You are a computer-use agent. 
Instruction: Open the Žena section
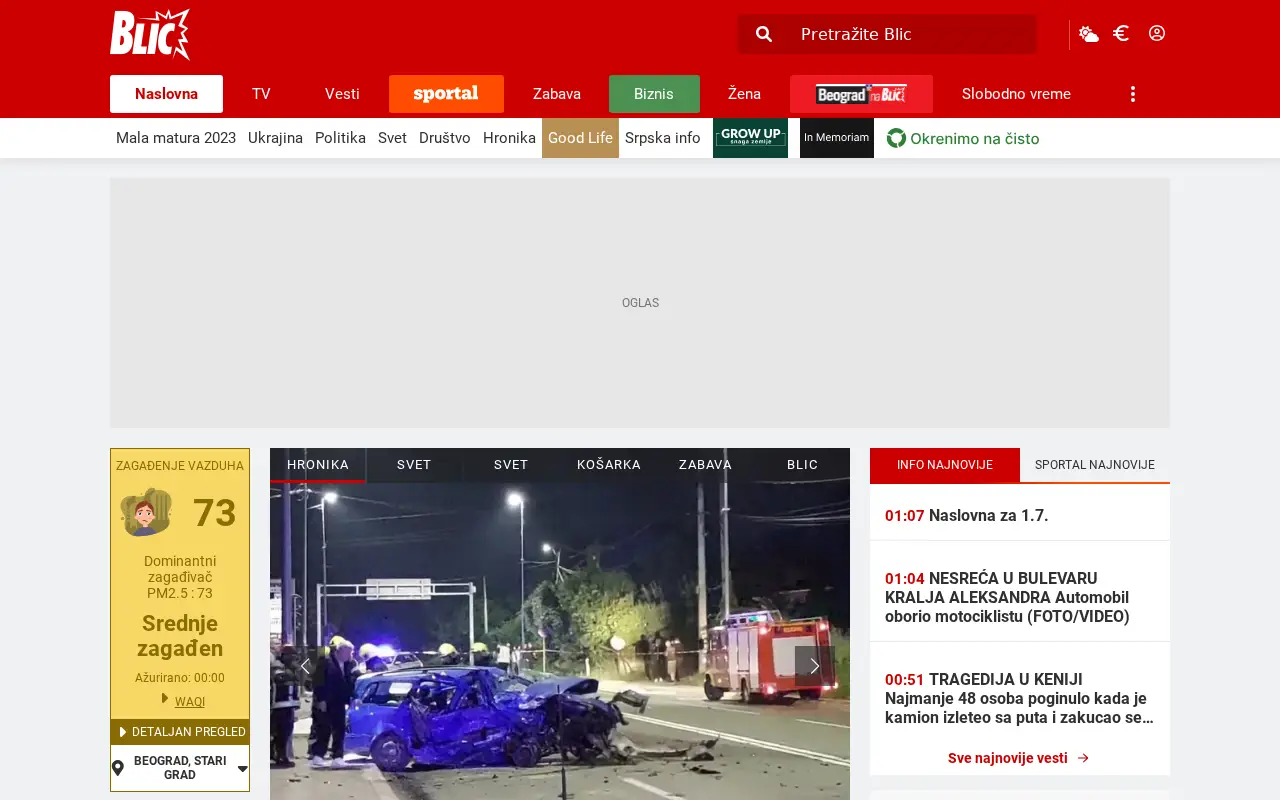point(744,94)
